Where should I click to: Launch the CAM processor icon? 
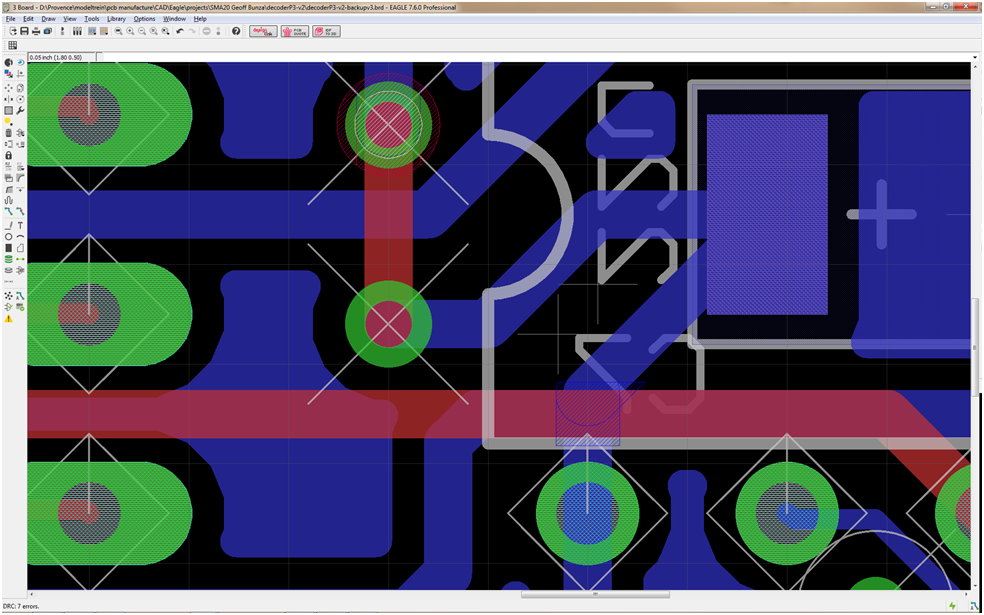pyautogui.click(x=47, y=31)
